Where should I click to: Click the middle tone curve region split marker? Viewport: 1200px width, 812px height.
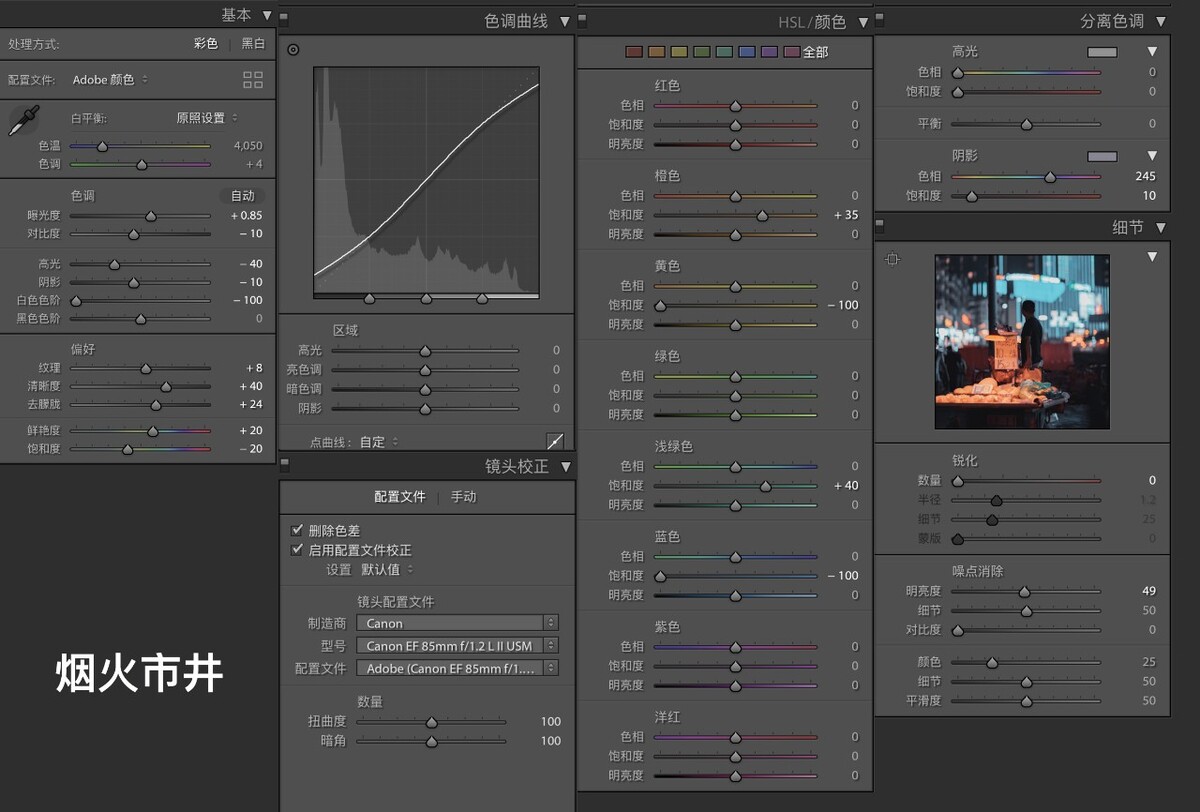[x=426, y=298]
